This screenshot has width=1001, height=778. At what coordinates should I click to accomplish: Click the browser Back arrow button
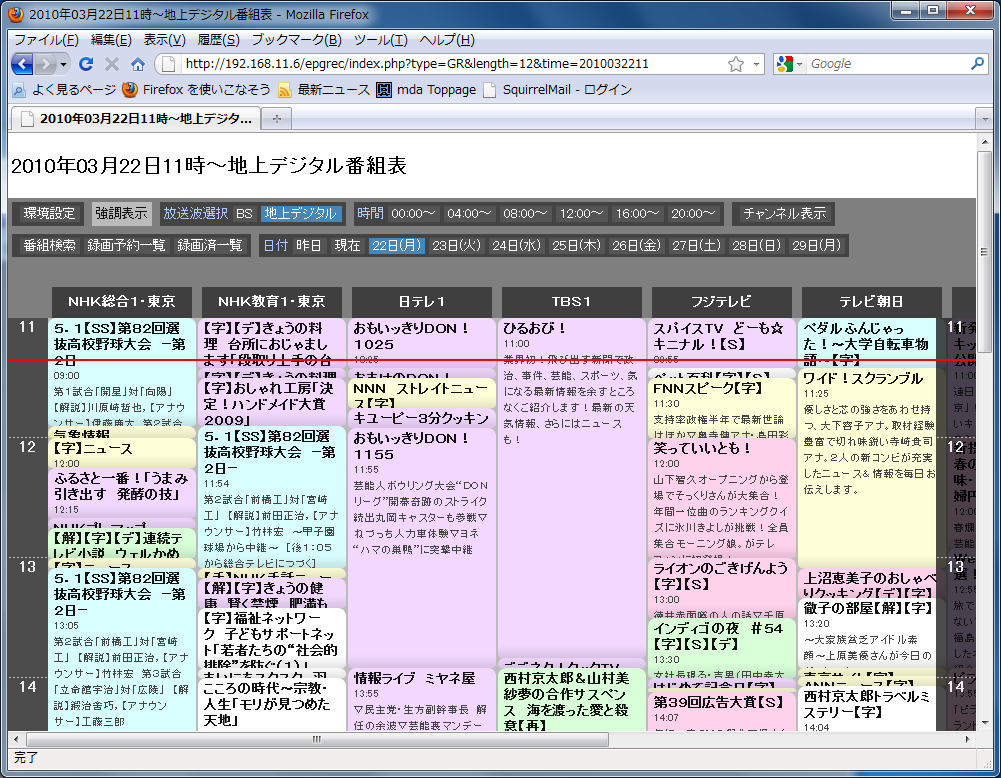22,64
